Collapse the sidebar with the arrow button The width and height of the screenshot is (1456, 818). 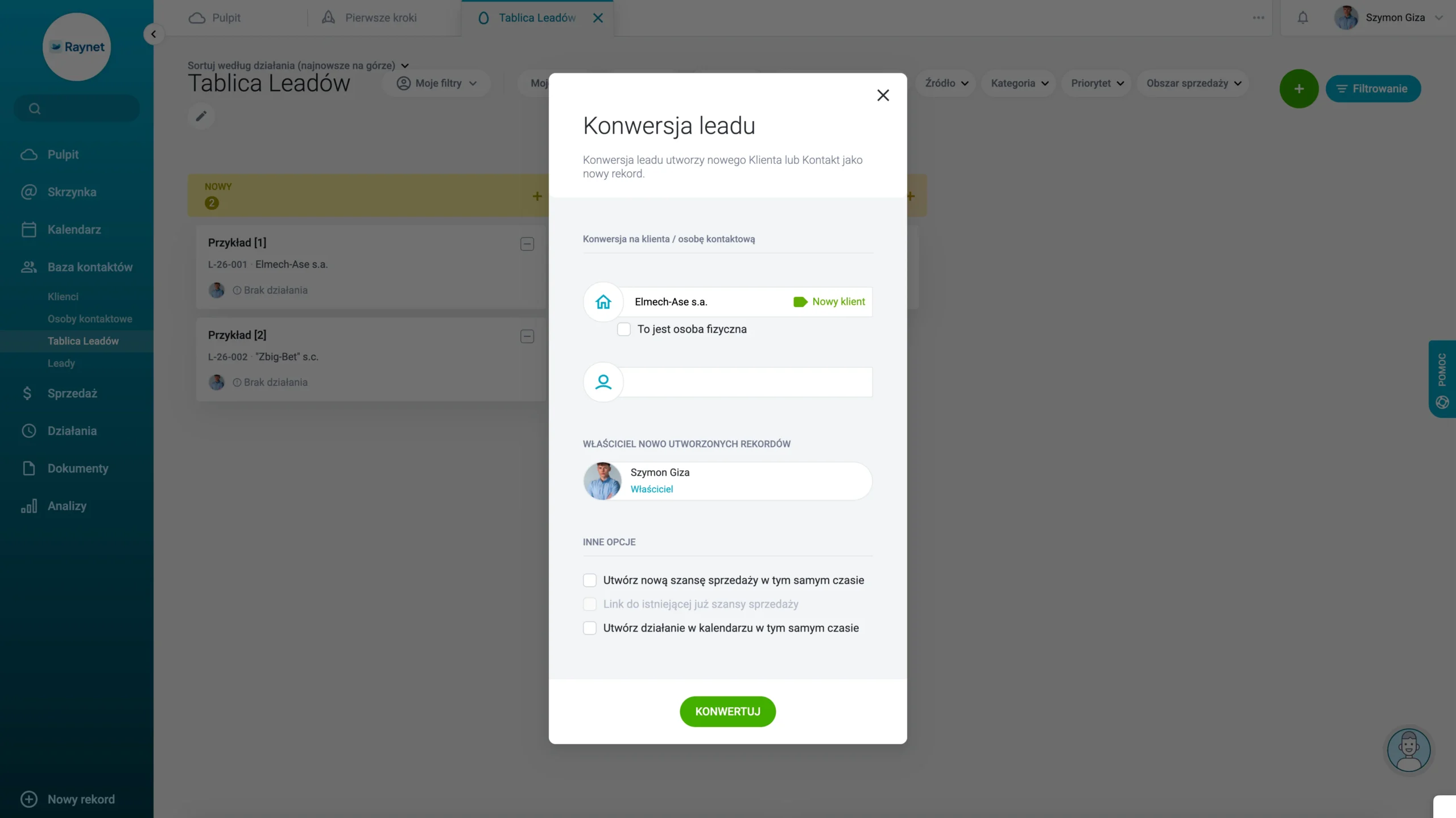[x=153, y=34]
